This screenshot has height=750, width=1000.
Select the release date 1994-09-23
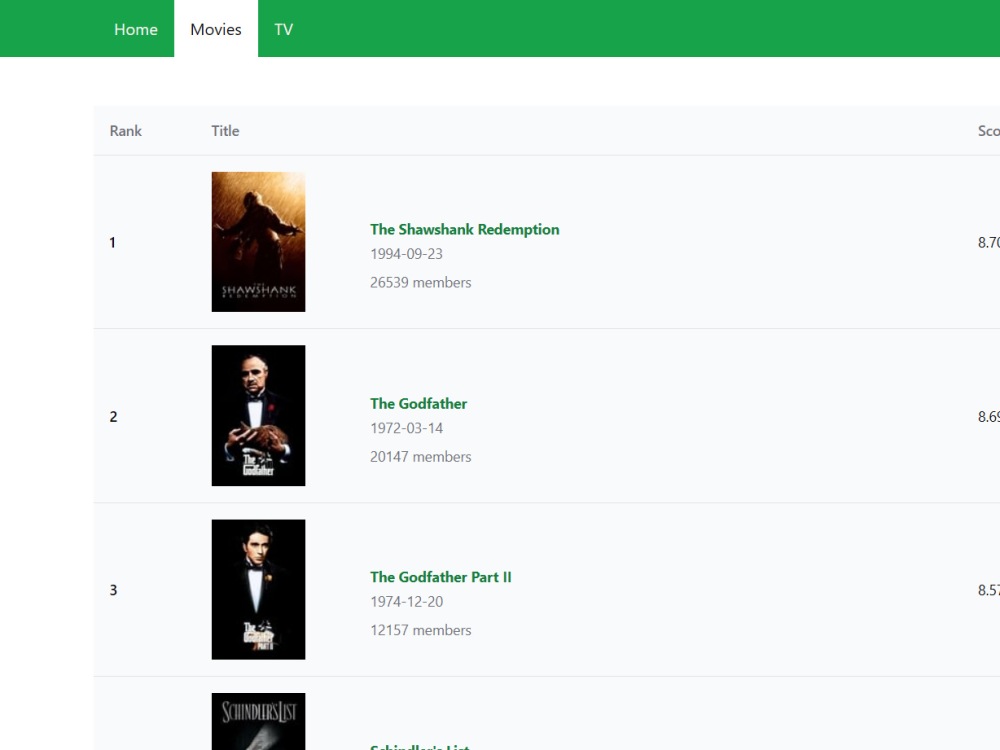406,254
